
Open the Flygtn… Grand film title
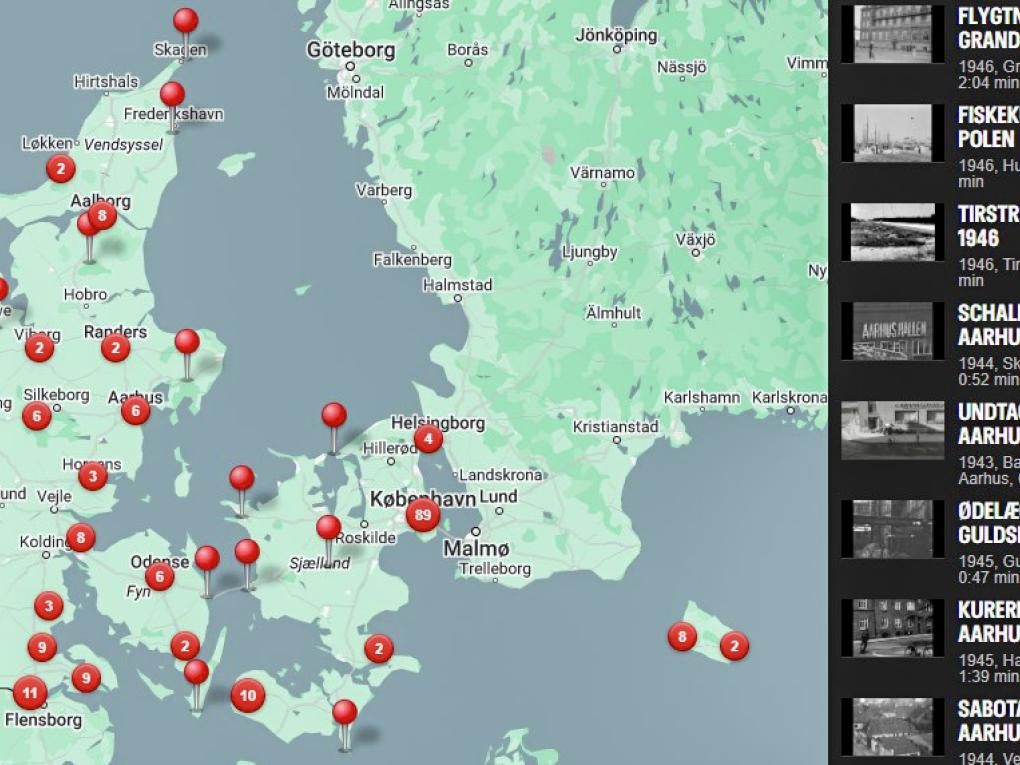pos(987,28)
